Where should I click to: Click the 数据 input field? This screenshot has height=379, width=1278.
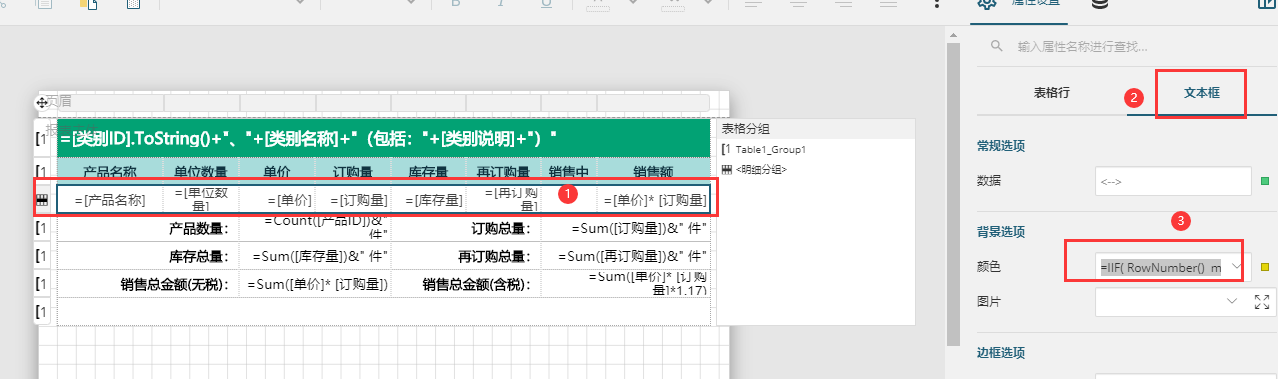(x=1174, y=181)
